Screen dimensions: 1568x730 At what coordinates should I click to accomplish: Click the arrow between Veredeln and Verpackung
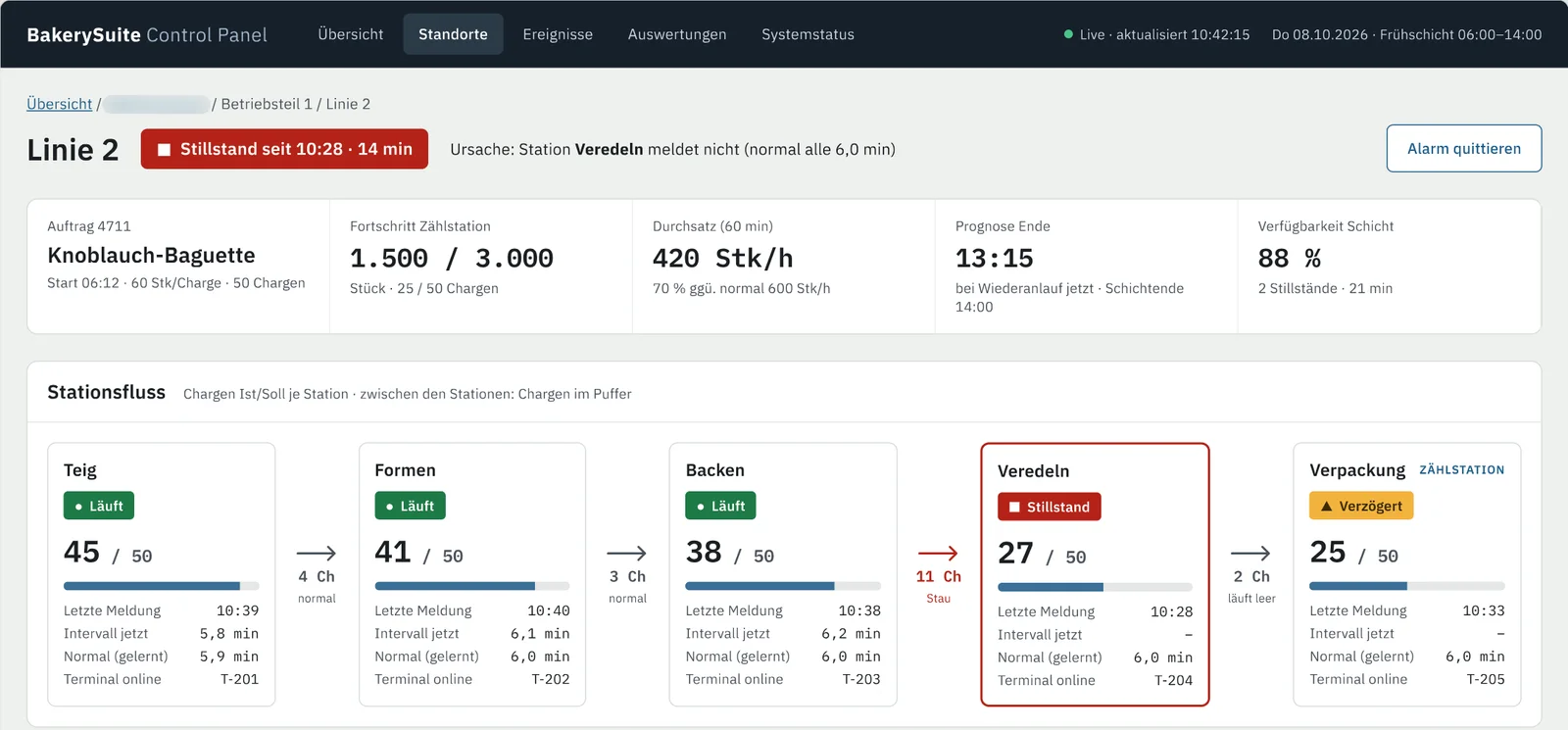click(1250, 553)
